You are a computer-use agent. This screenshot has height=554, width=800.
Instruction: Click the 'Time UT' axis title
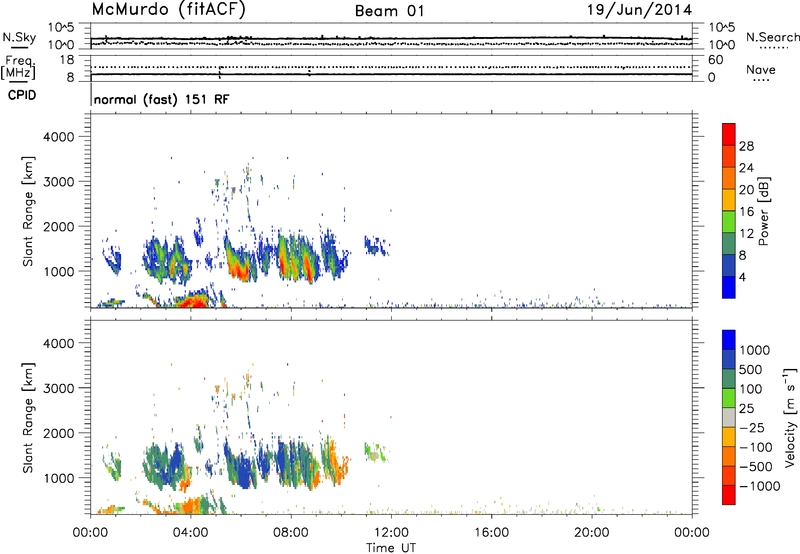coord(391,548)
